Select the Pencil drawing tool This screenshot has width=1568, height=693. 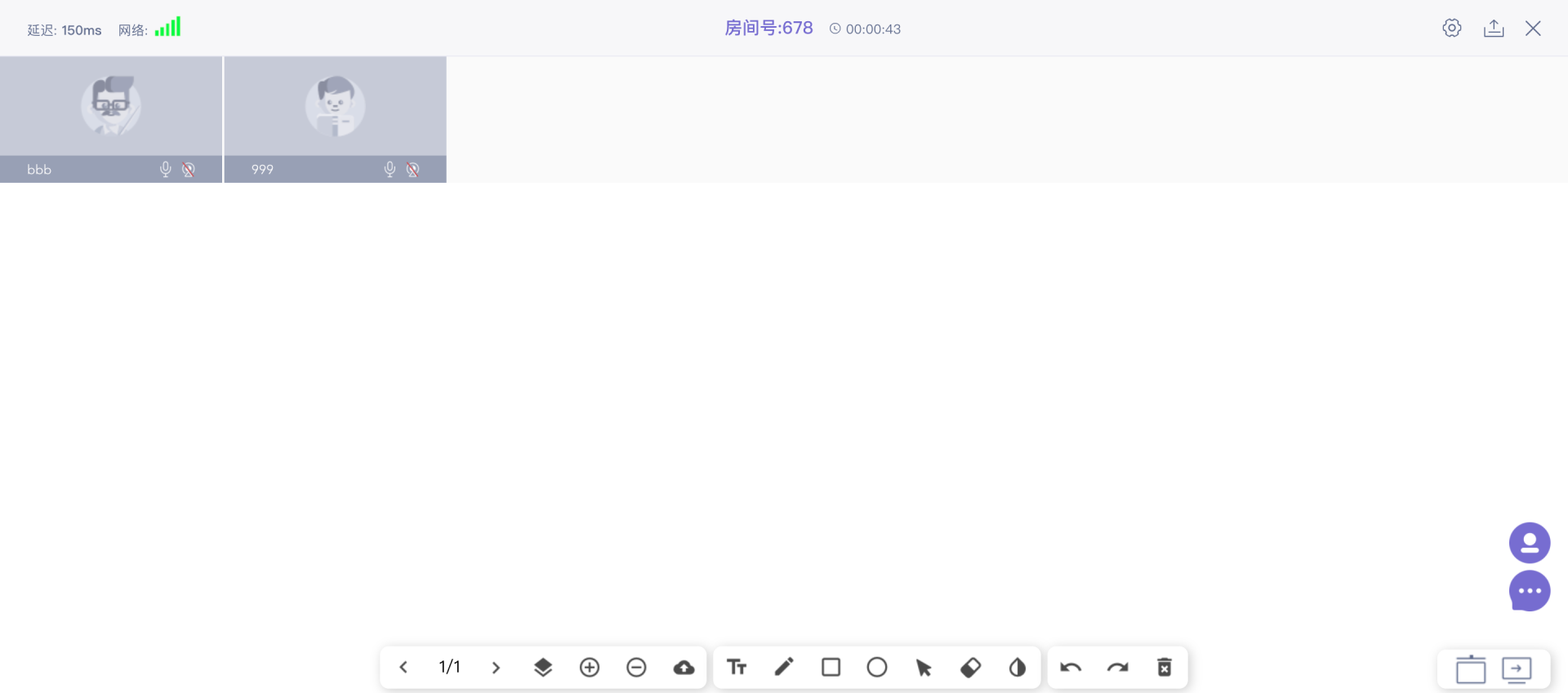point(784,668)
